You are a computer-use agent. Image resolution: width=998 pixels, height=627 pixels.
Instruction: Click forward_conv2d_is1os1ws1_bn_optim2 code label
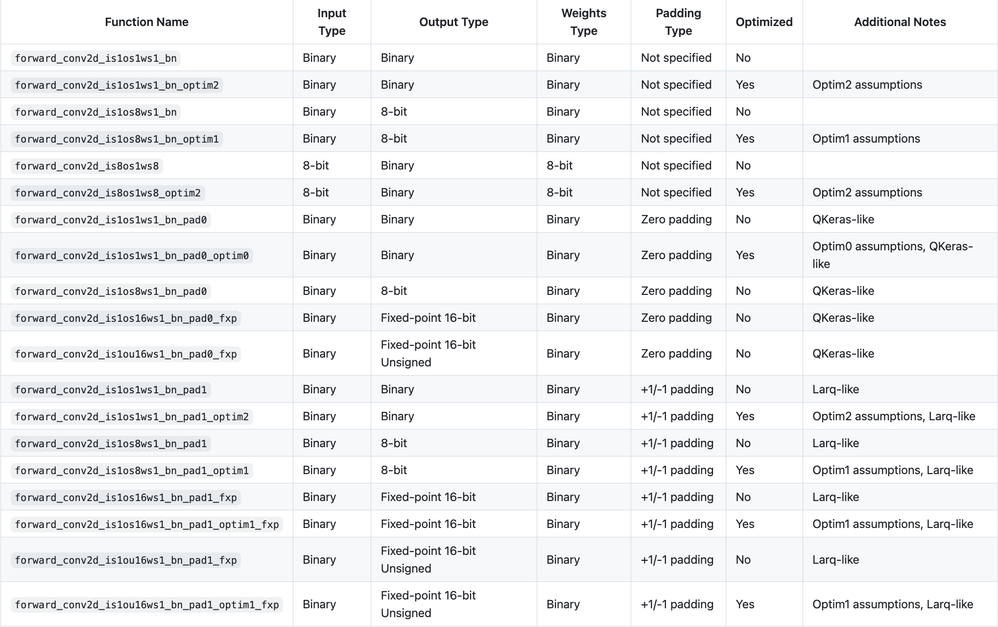(117, 85)
